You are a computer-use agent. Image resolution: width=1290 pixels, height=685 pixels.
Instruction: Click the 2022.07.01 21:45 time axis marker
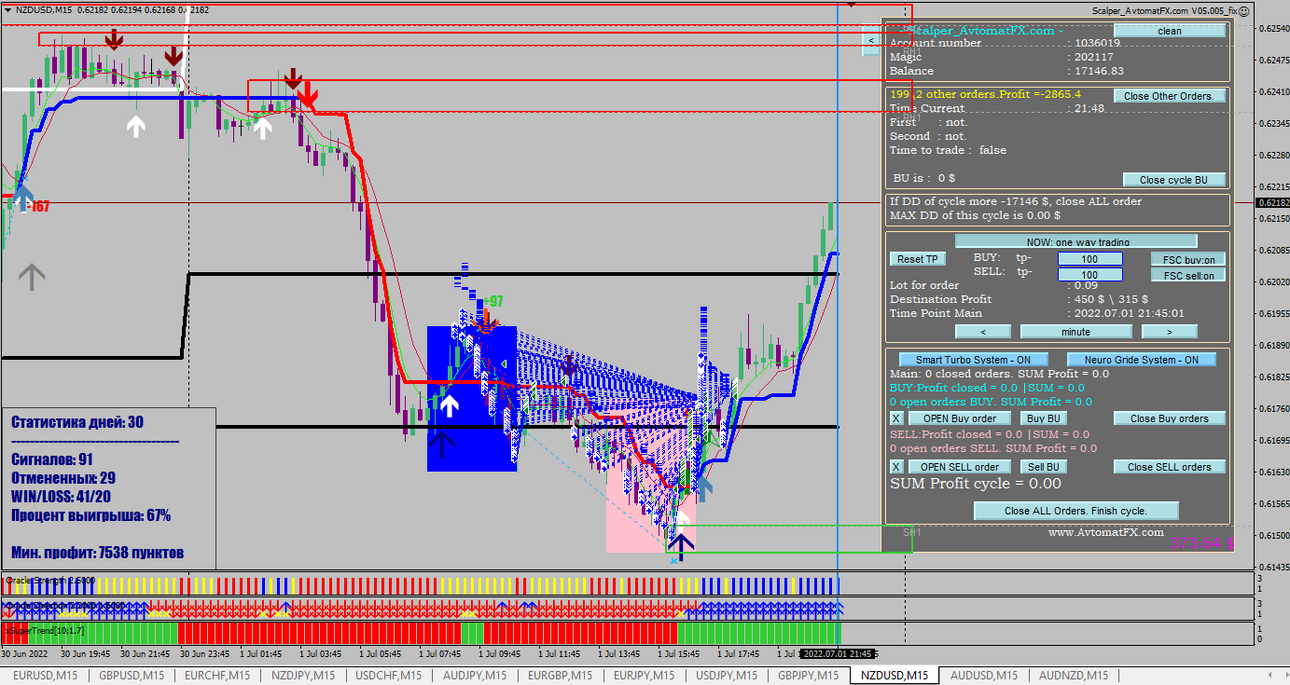pyautogui.click(x=840, y=653)
